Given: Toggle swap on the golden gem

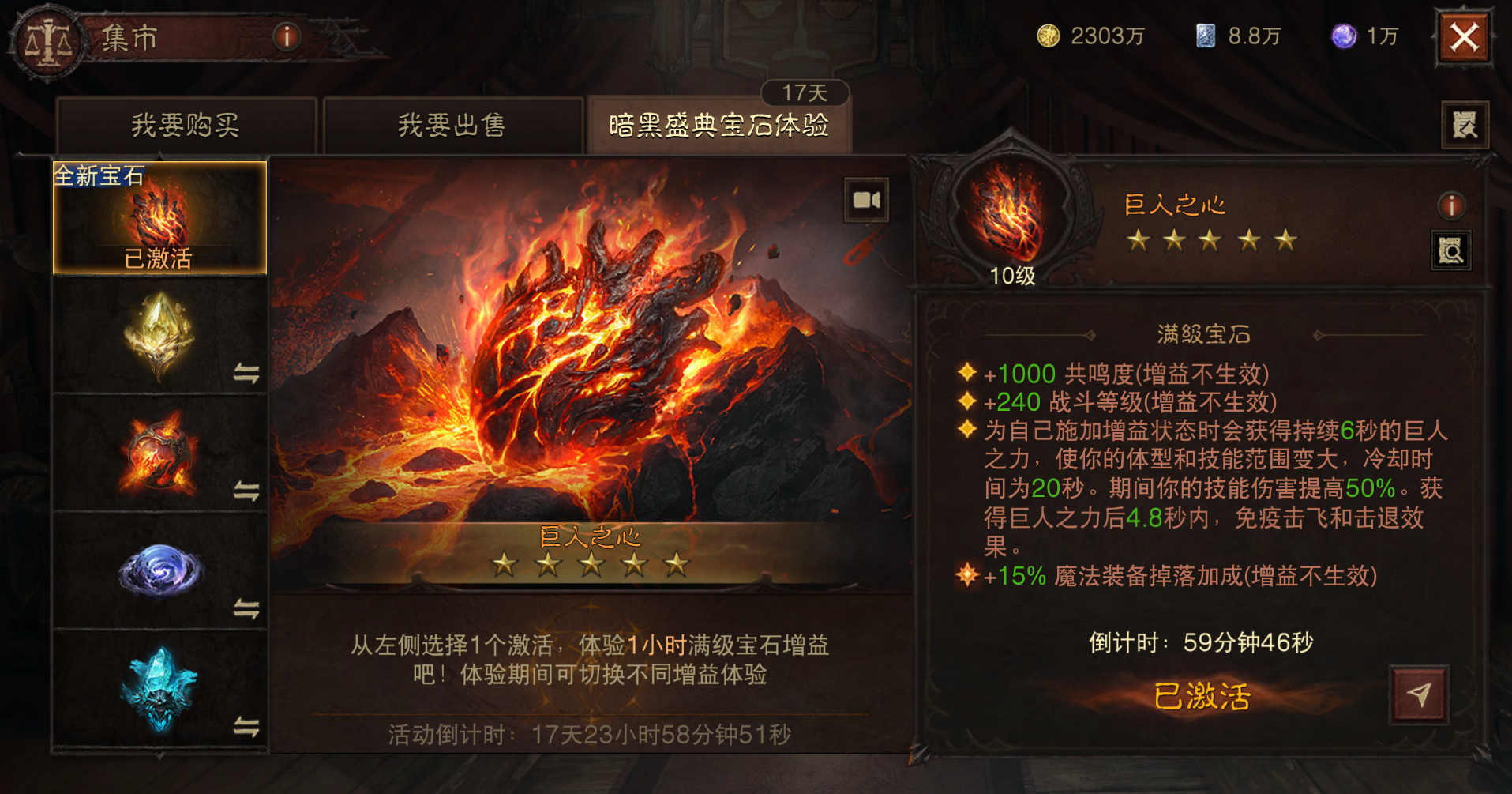Looking at the screenshot, I should pyautogui.click(x=246, y=373).
